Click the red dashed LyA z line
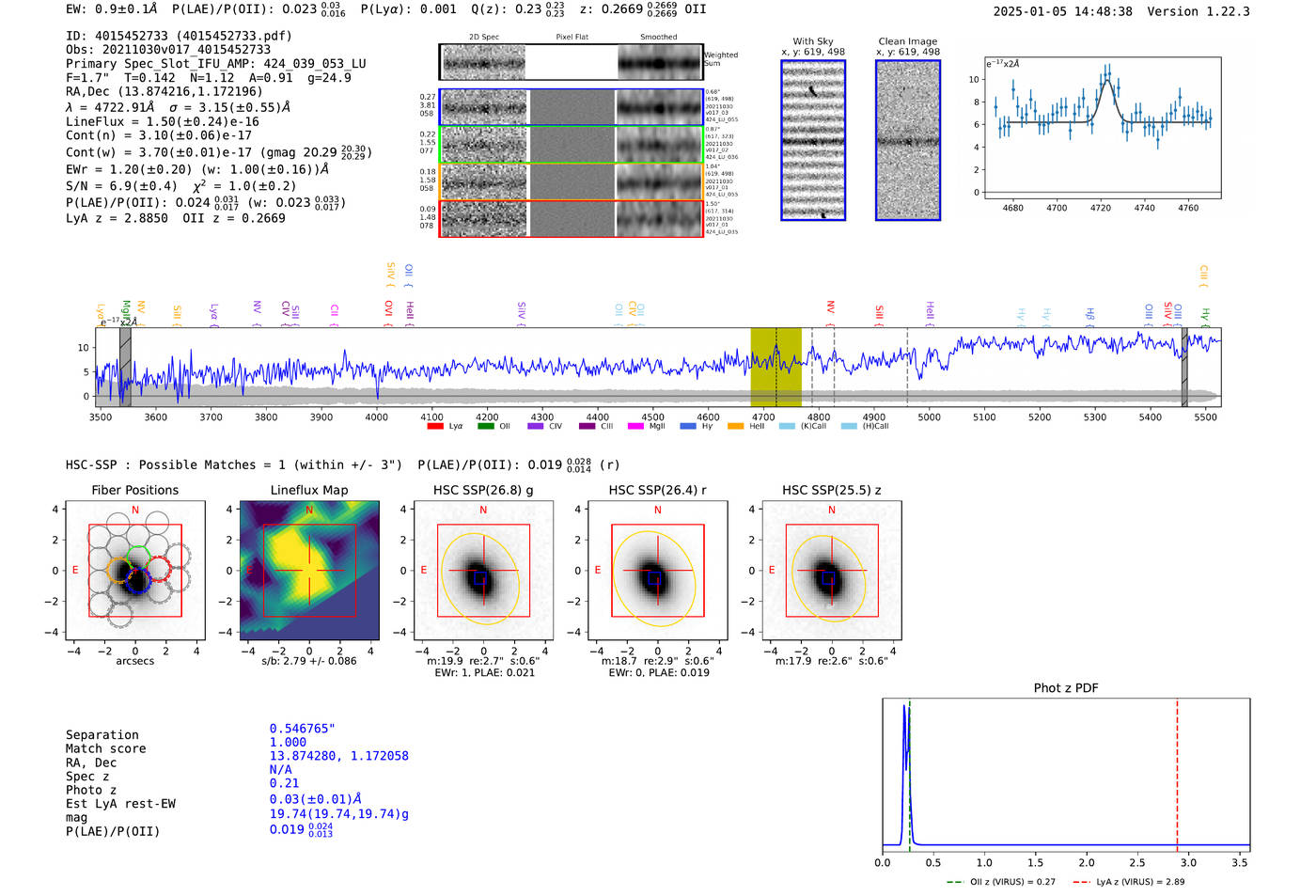The image size is (1316, 896). click(1177, 776)
